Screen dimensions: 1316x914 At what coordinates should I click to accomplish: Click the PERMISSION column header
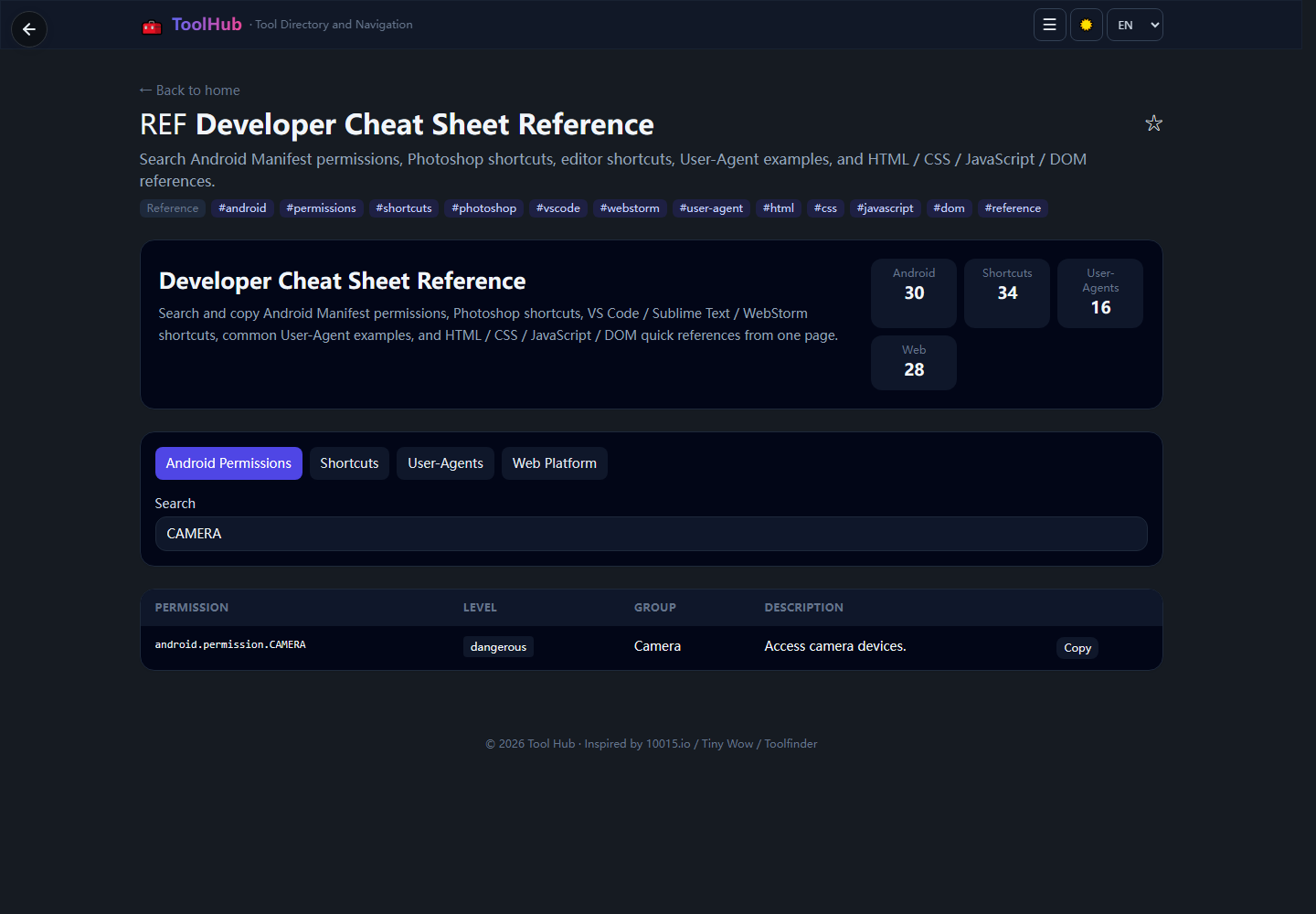click(x=192, y=608)
